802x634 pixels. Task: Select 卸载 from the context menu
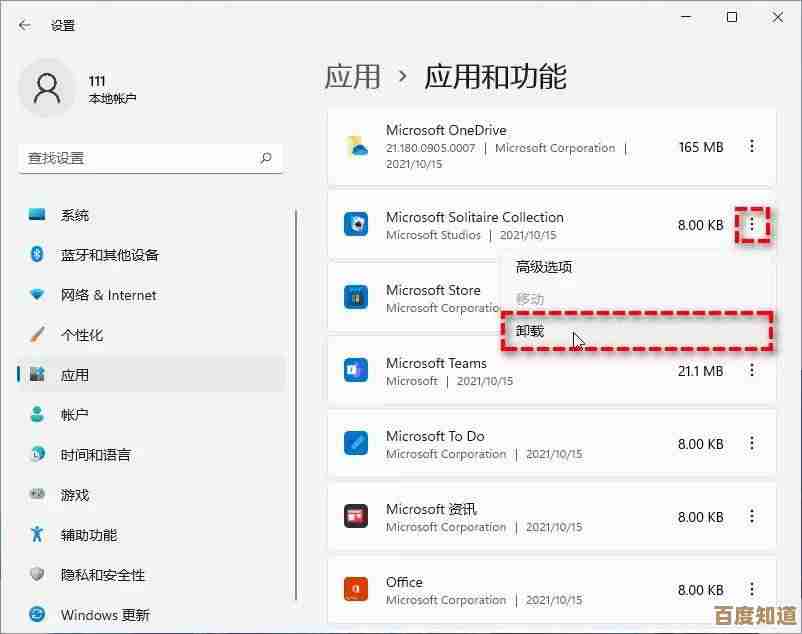click(530, 331)
